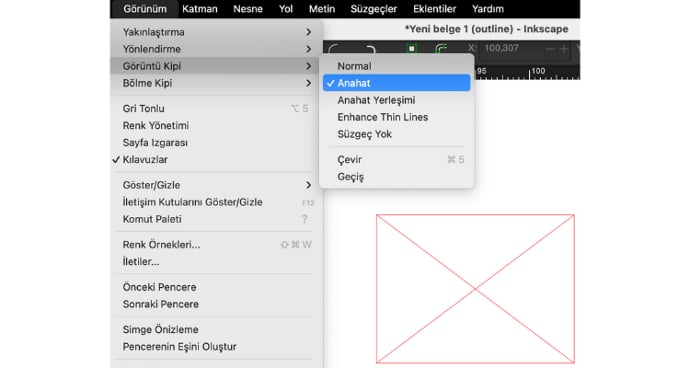This screenshot has width=690, height=368.
Task: Select Anahat Yerleşimi display mode
Action: (396, 100)
